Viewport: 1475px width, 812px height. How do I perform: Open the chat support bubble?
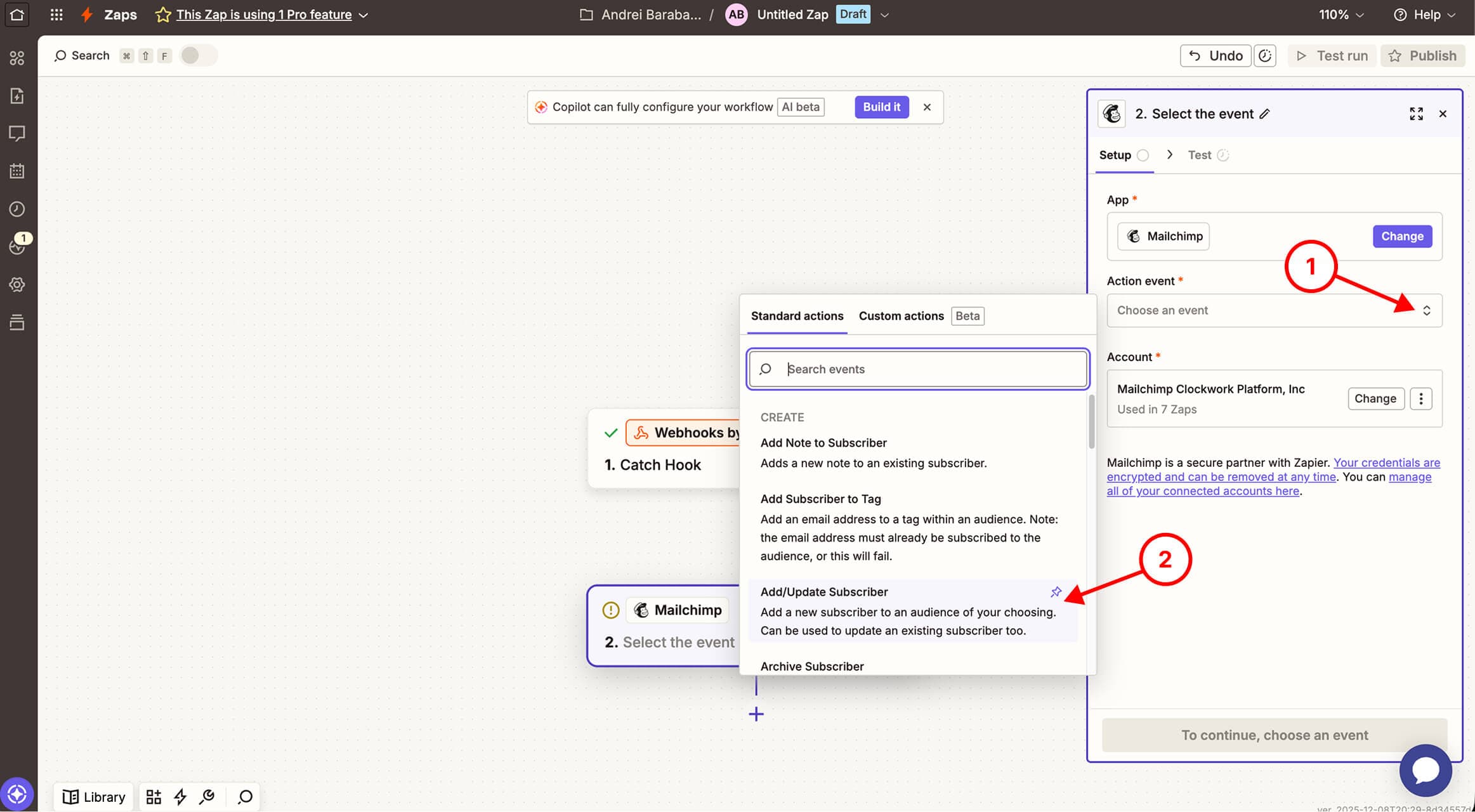pos(1425,770)
